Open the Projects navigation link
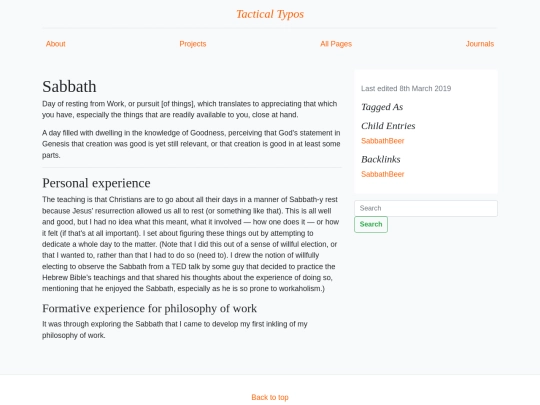540x405 pixels. click(193, 44)
